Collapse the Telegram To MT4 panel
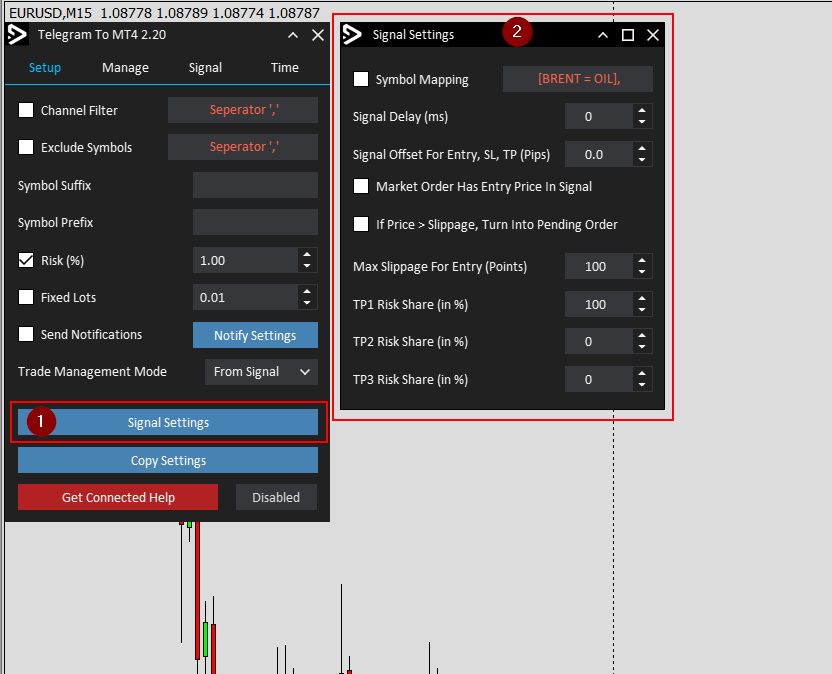832x674 pixels. pos(292,35)
